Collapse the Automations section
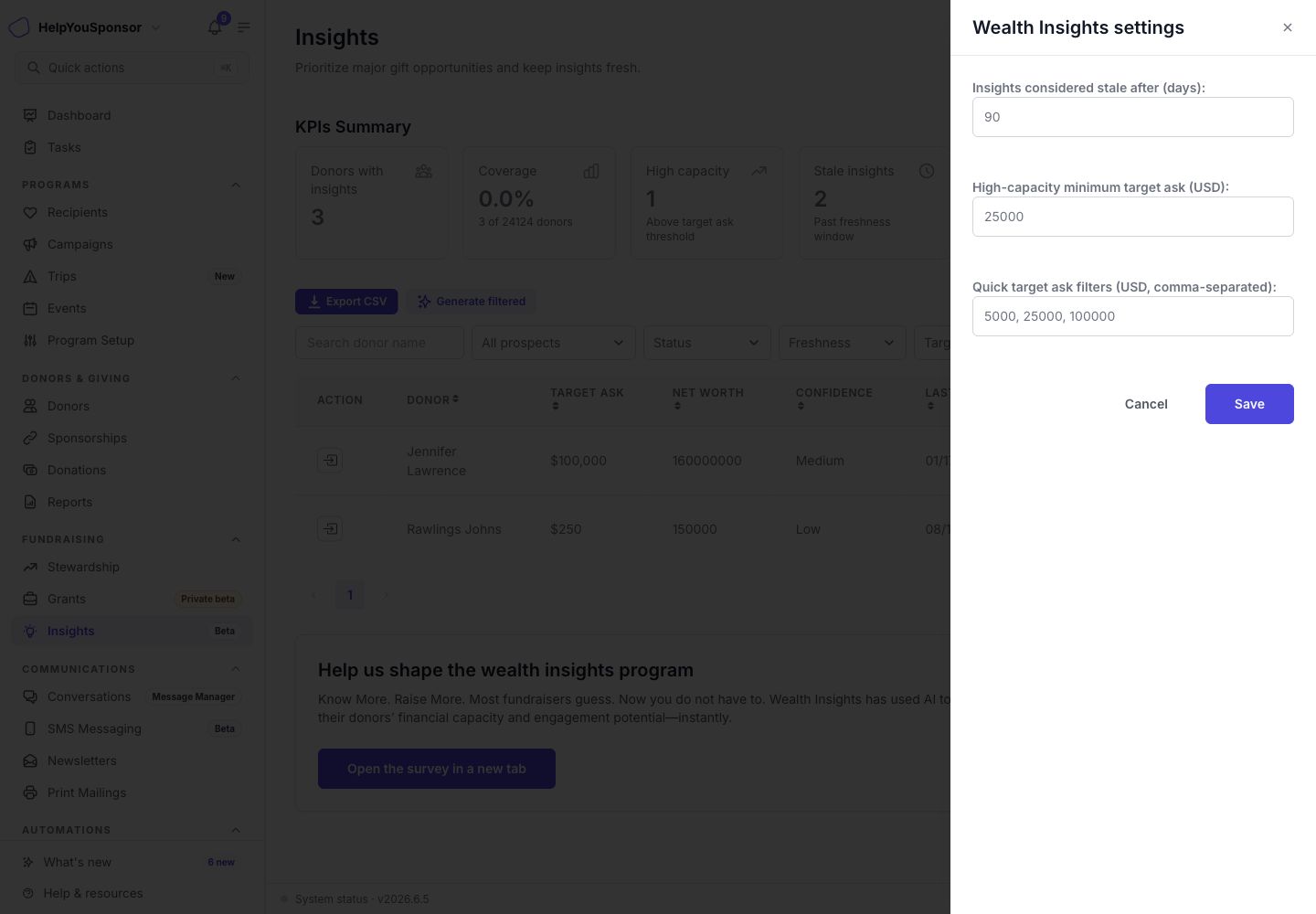This screenshot has width=1316, height=914. [236, 830]
